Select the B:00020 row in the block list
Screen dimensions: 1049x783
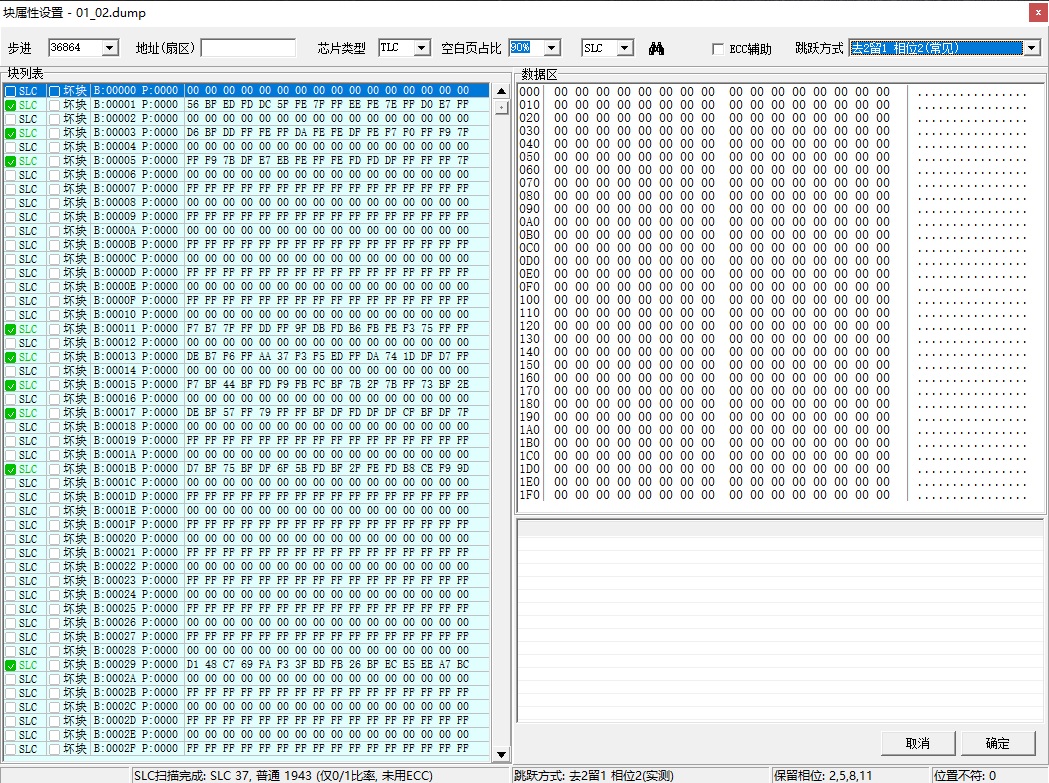246,539
